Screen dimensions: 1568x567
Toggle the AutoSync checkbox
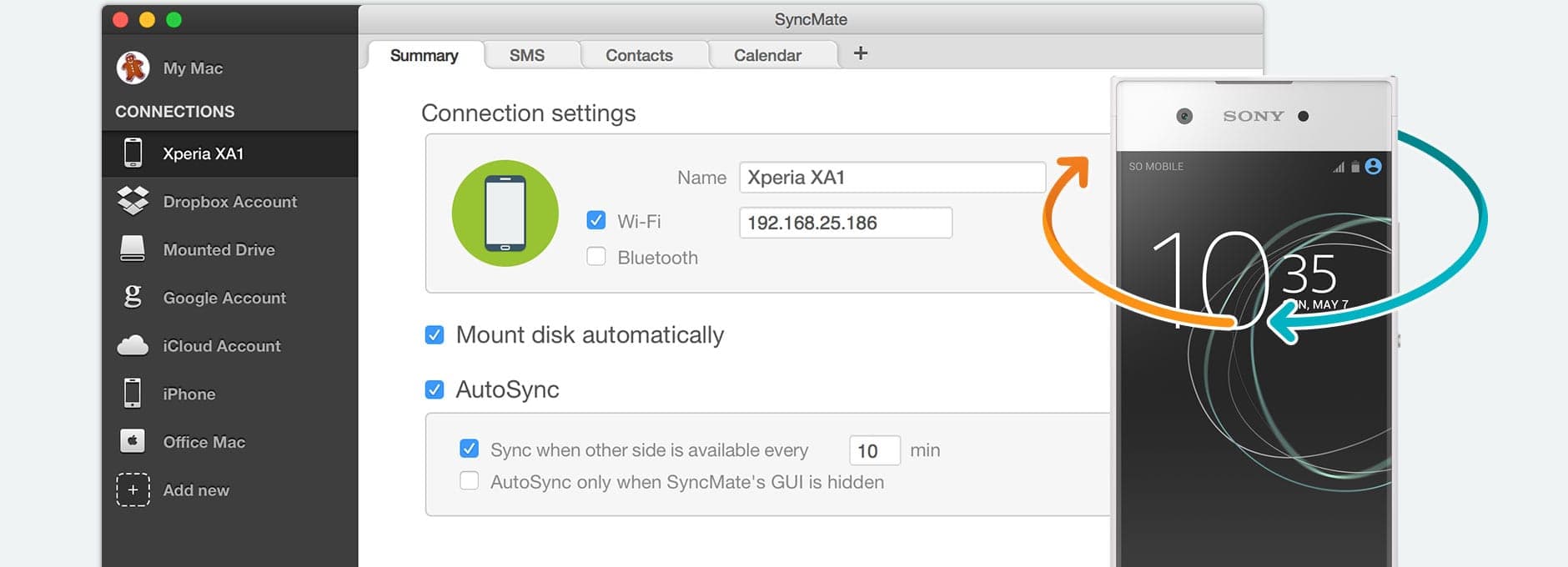click(x=435, y=389)
